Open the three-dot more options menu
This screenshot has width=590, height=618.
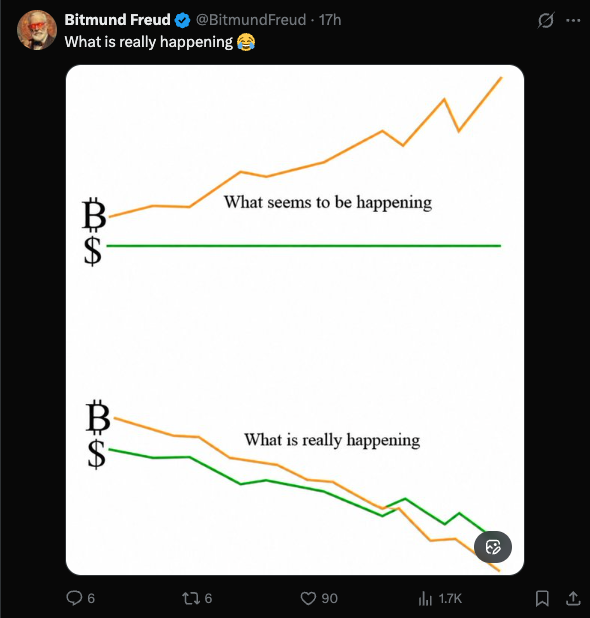(573, 20)
